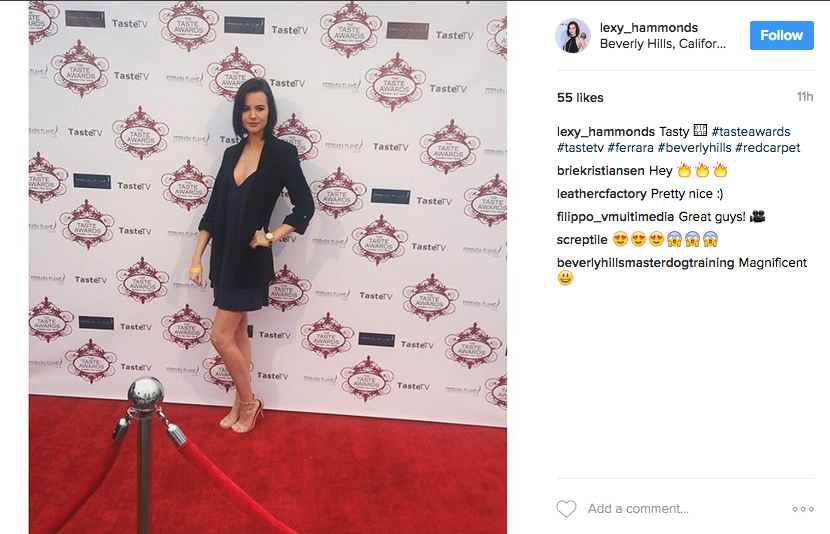Follow the lexy_hammonds account
Screen dimensions: 830x534
781,35
